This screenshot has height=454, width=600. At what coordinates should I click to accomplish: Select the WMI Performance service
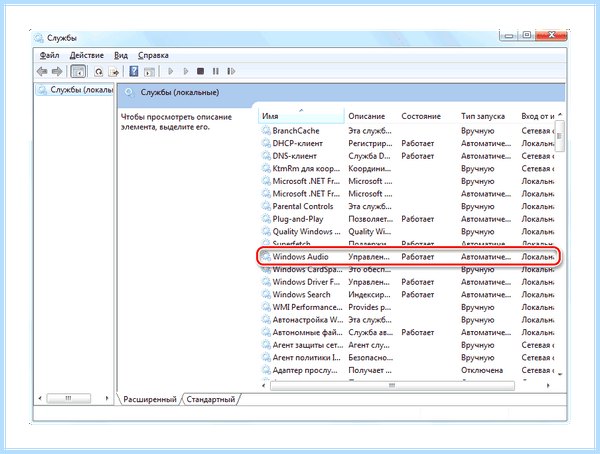[x=408, y=307]
